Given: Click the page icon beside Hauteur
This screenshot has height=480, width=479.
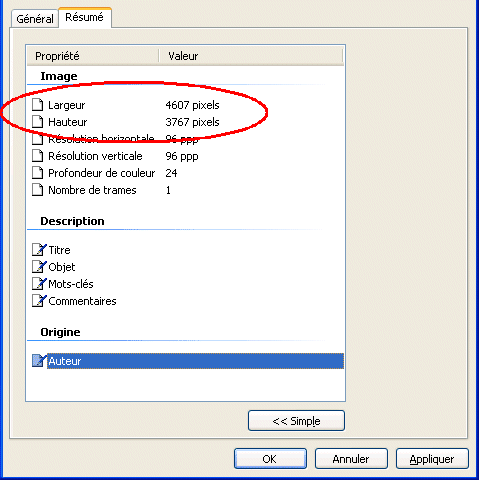Looking at the screenshot, I should (x=38, y=122).
